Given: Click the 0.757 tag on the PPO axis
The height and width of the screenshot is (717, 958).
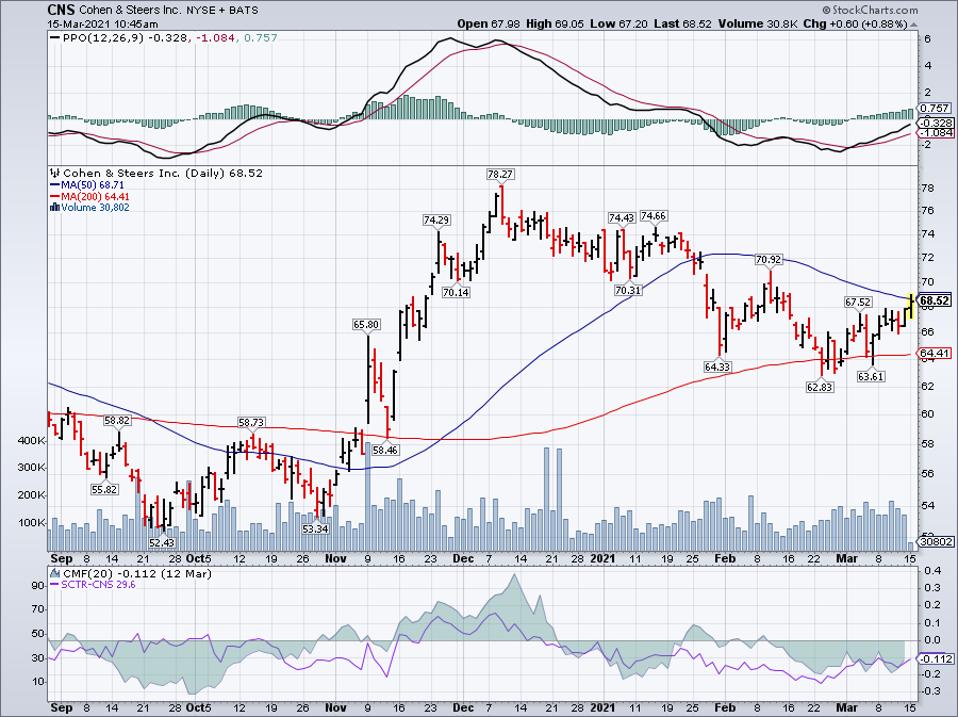Looking at the screenshot, I should click(x=935, y=108).
